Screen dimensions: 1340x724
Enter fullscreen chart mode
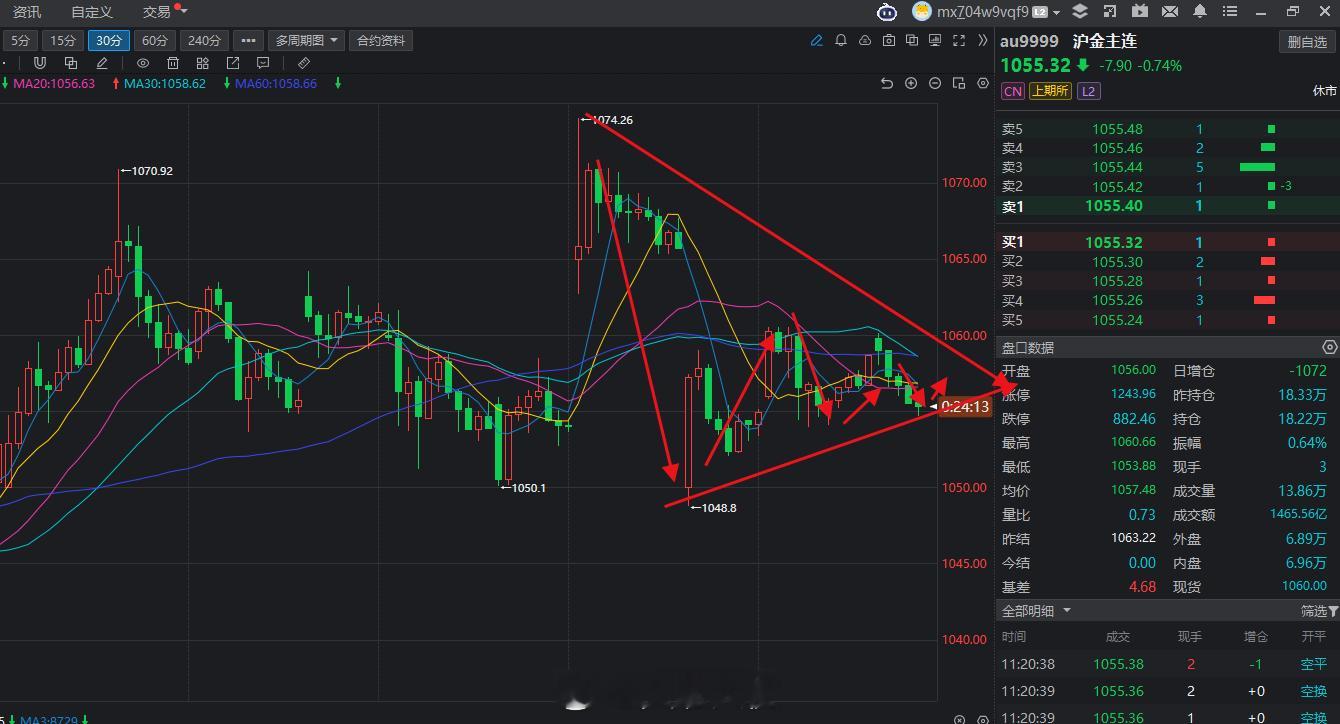point(959,41)
